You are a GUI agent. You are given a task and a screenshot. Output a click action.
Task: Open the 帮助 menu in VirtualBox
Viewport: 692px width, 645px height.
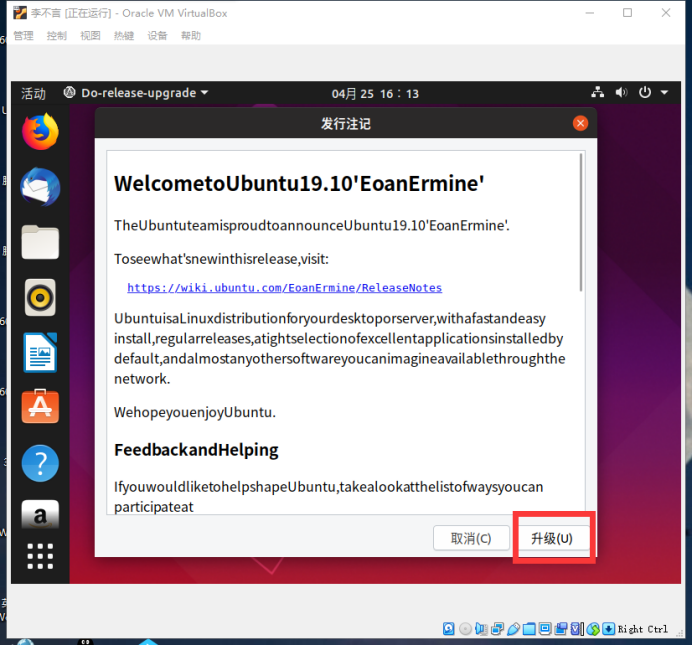[x=191, y=36]
